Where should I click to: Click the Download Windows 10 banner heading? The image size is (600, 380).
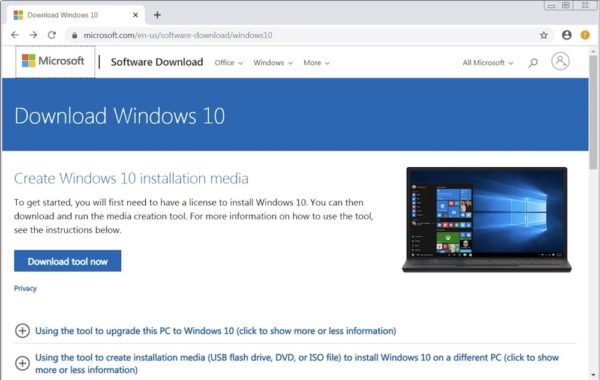[x=119, y=116]
